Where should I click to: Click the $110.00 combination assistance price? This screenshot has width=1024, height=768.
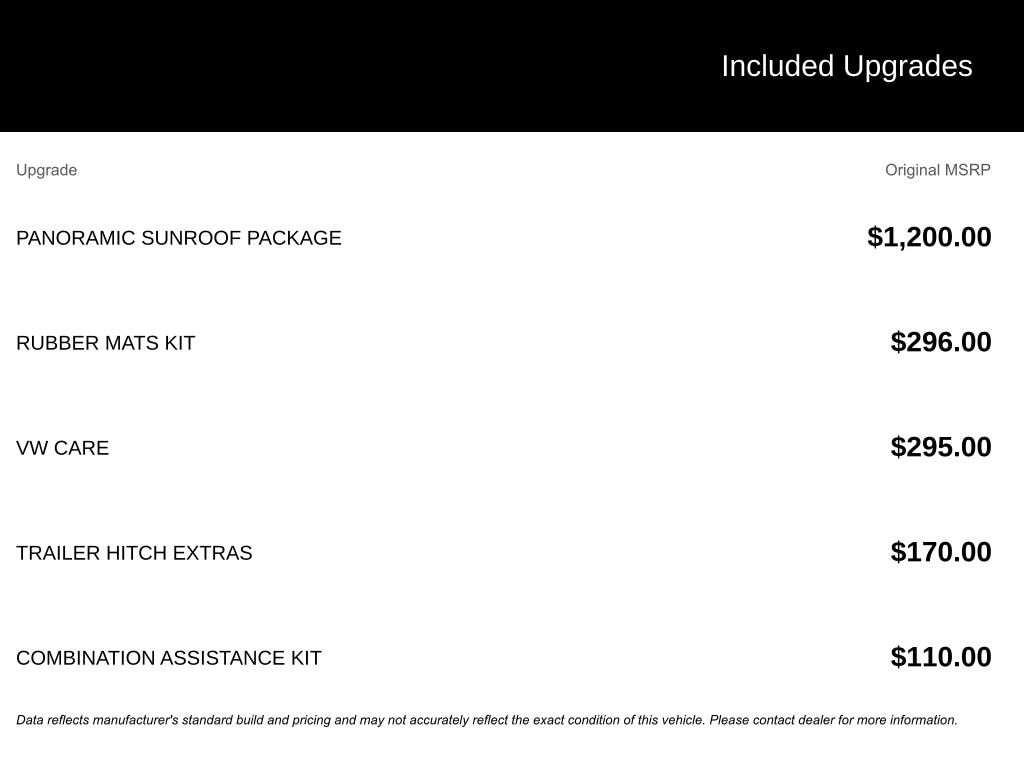(x=941, y=657)
